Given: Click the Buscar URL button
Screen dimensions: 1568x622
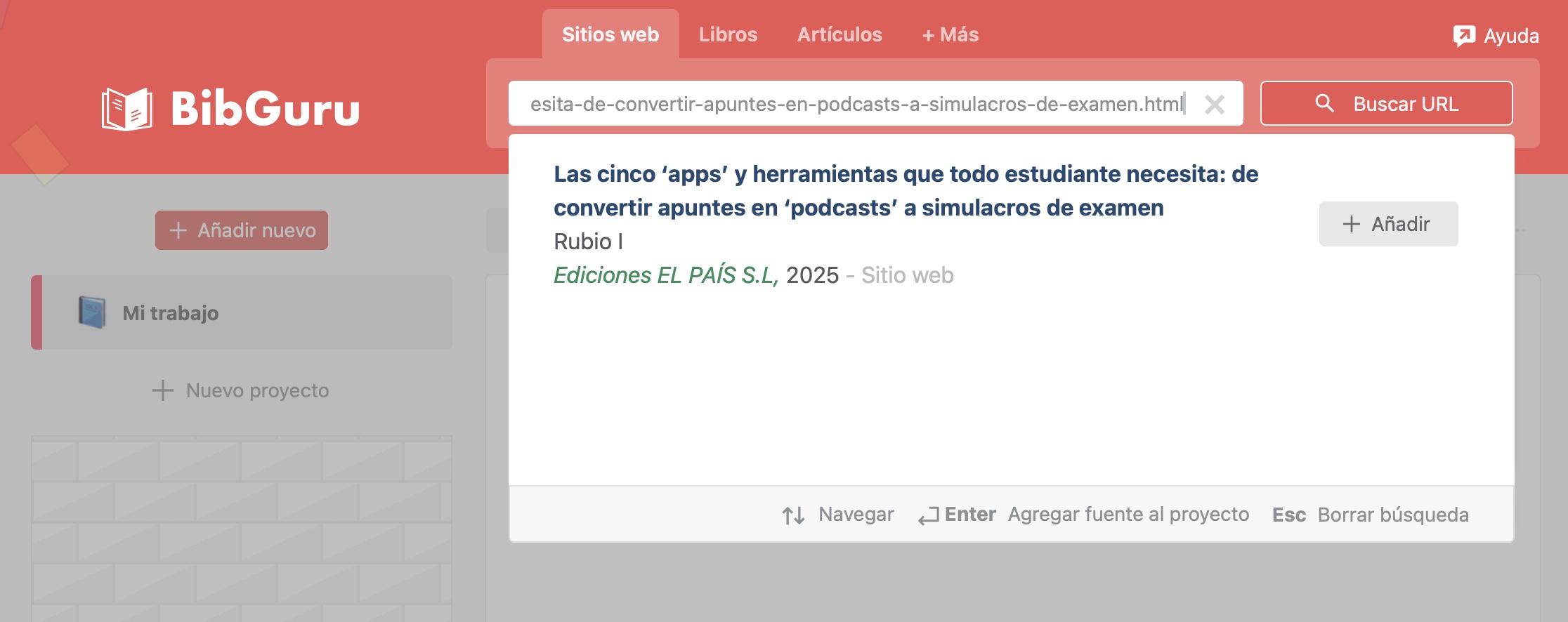Looking at the screenshot, I should click(x=1386, y=103).
